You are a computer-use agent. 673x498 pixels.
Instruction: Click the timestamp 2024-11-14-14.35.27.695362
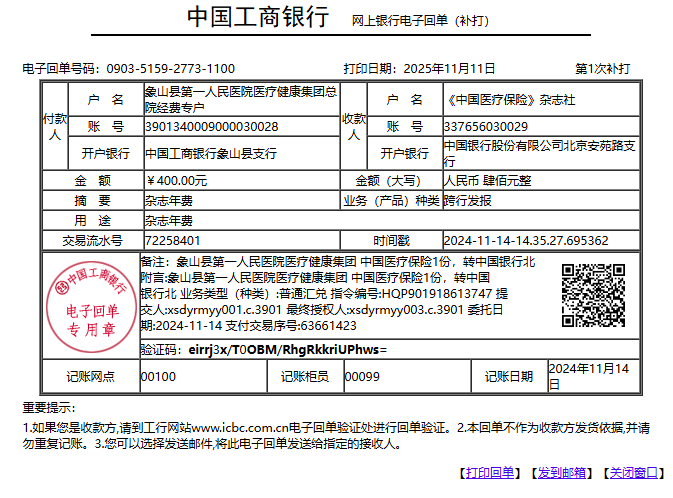point(525,240)
